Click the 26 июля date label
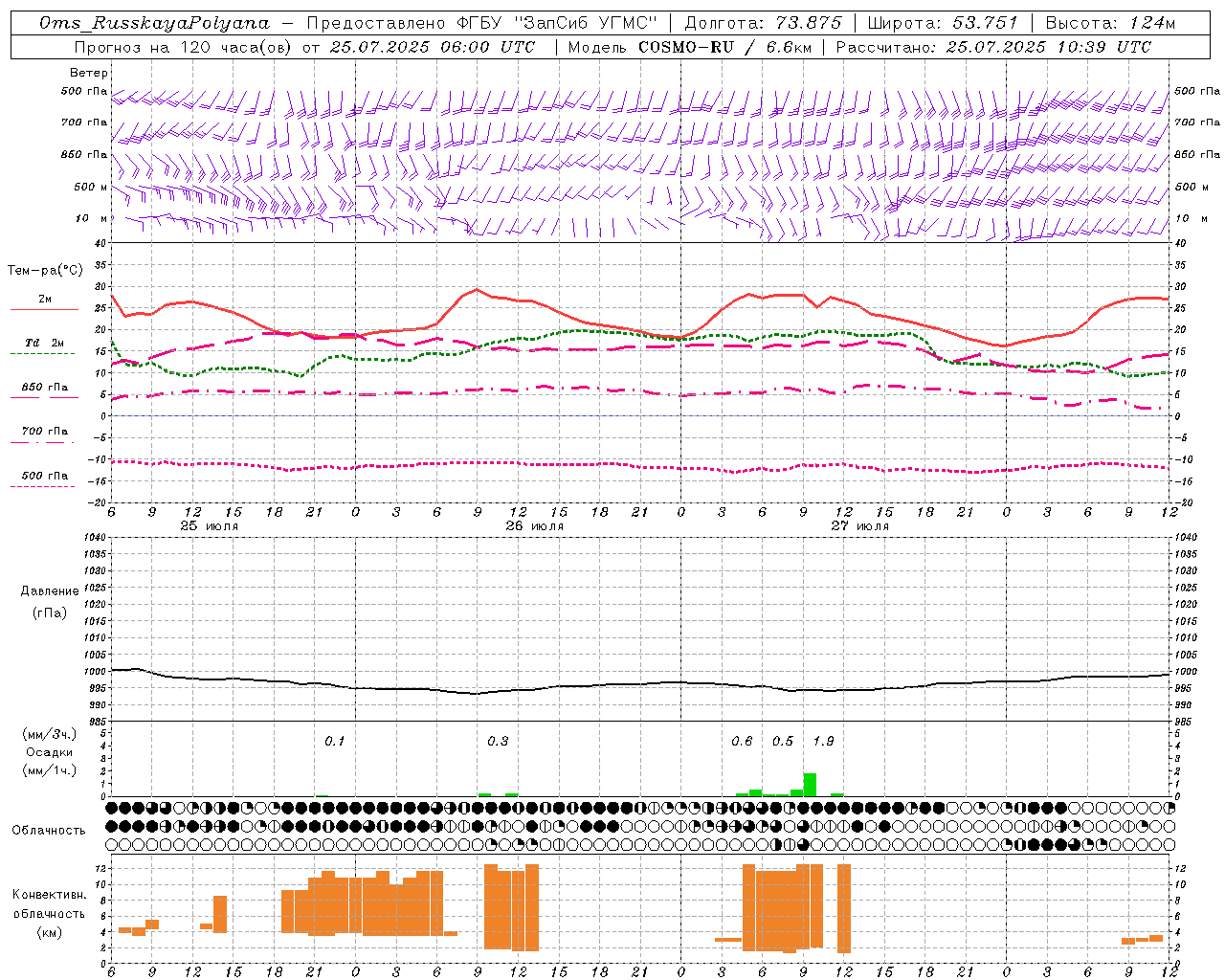The width and height of the screenshot is (1225, 980). pos(535,526)
